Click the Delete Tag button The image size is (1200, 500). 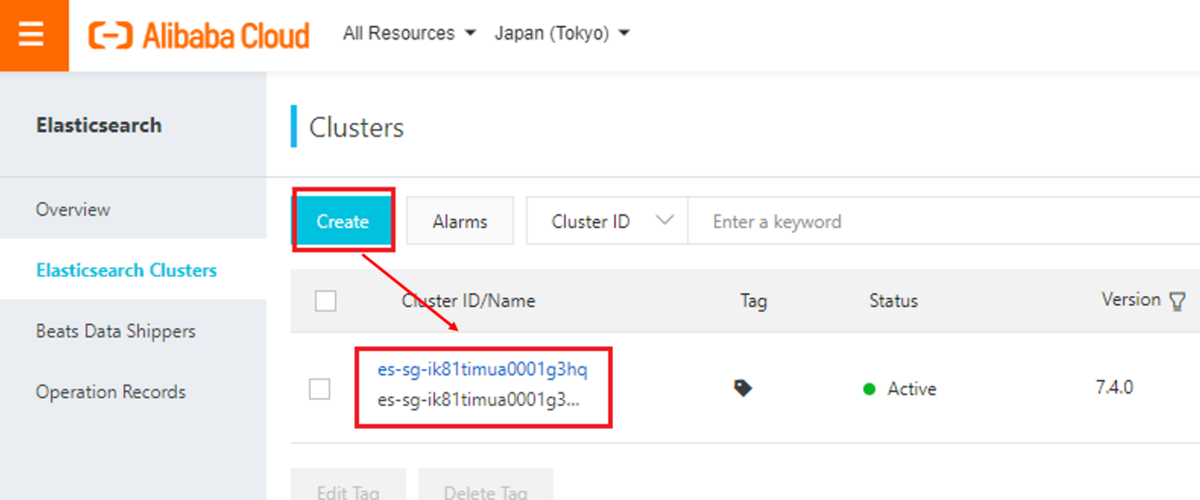[x=485, y=484]
